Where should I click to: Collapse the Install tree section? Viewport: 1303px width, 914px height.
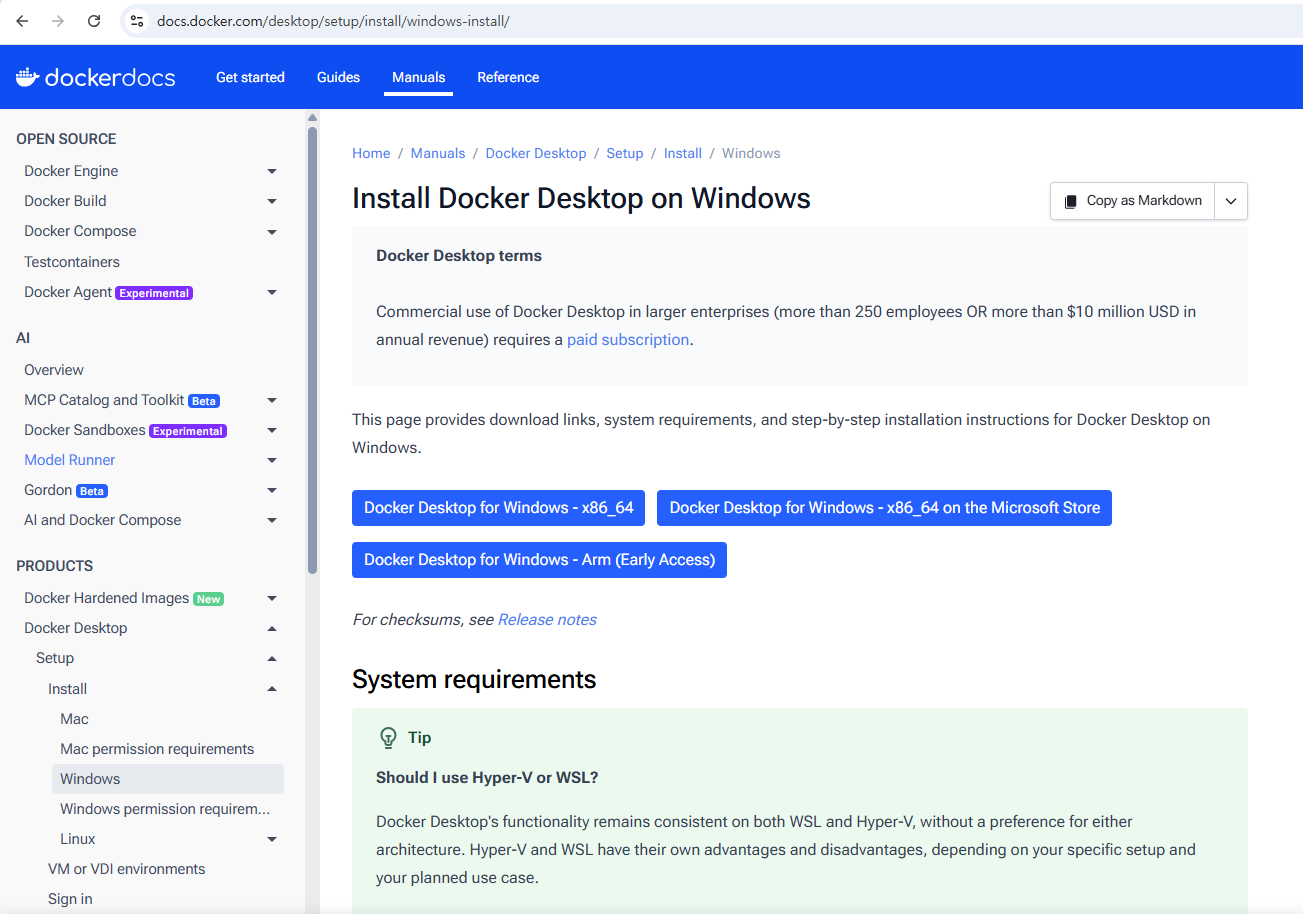tap(272, 688)
